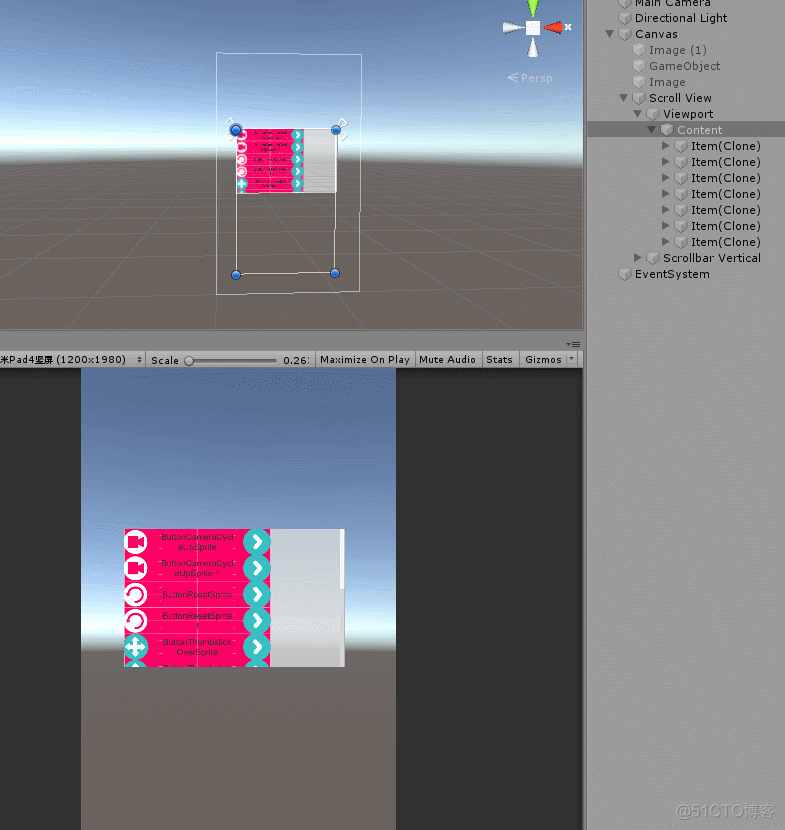Screen dimensions: 785x830
Task: Click the Canvas object cube icon
Action: tap(625, 34)
